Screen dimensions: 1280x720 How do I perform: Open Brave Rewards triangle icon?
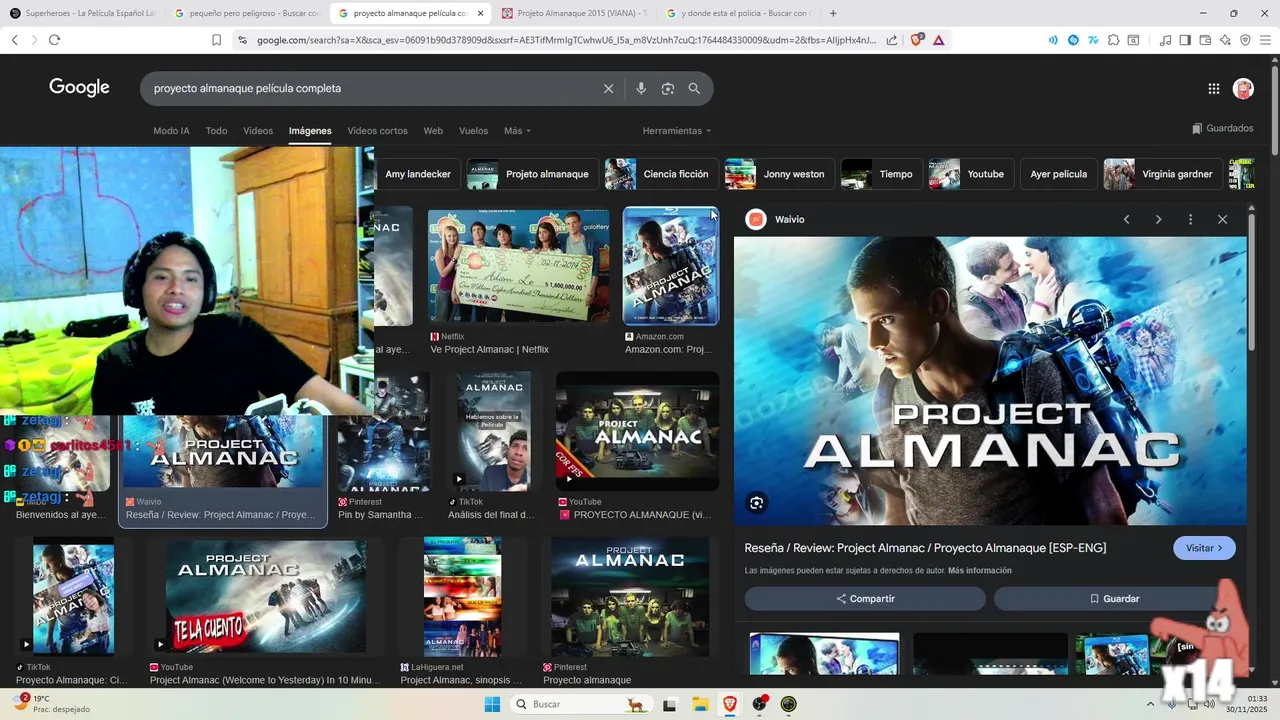coord(938,40)
